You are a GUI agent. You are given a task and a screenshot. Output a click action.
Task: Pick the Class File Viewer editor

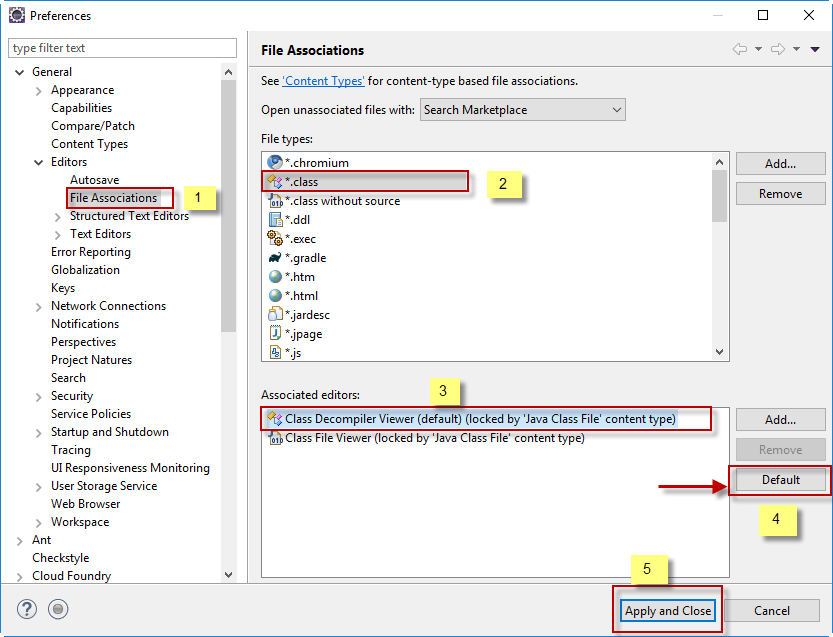(x=434, y=438)
